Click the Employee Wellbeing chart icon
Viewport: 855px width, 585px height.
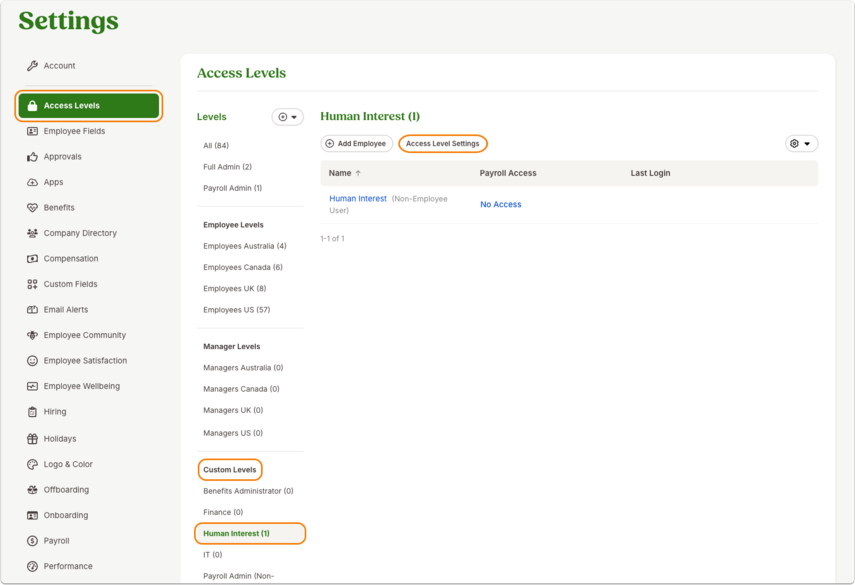coord(32,386)
